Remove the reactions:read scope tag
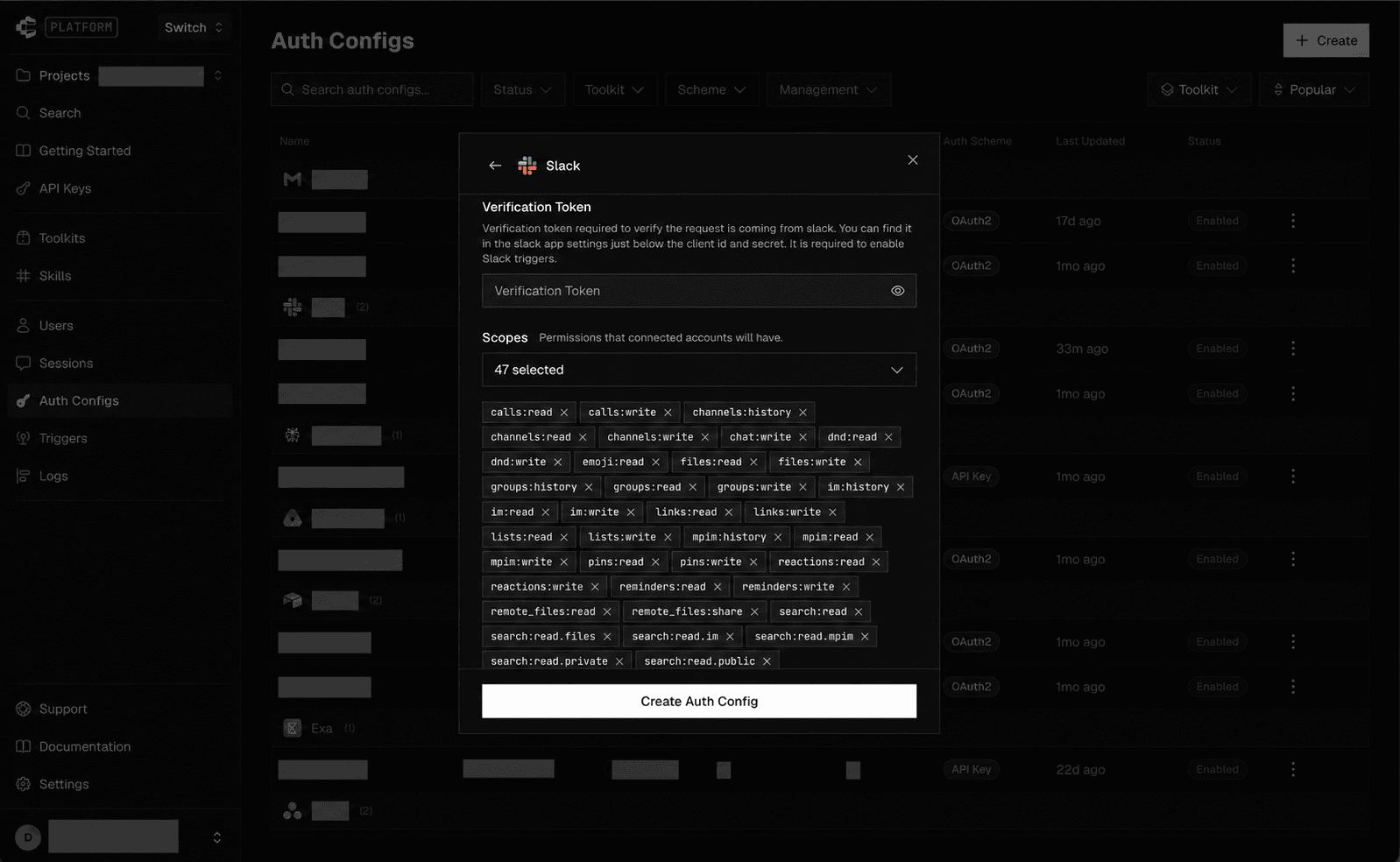 click(876, 562)
